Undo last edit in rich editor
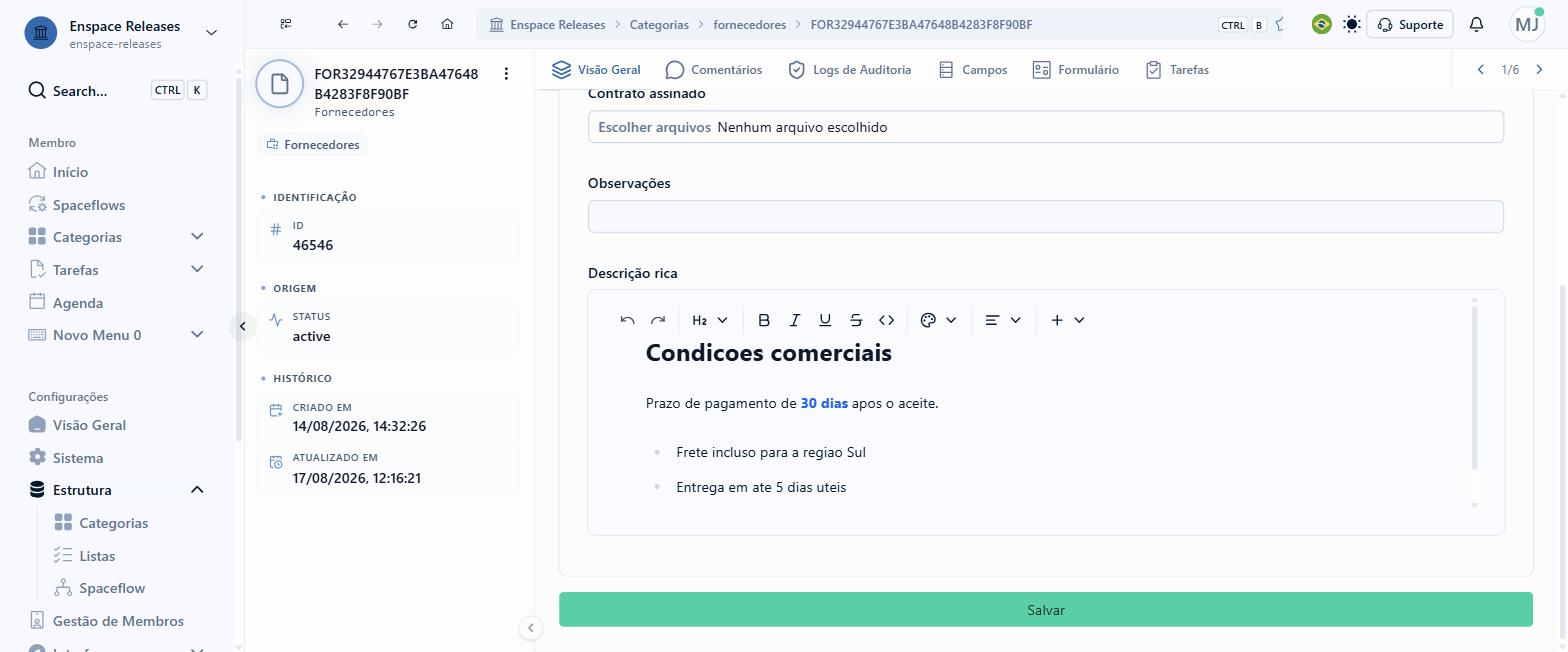The width and height of the screenshot is (1568, 652). (627, 320)
